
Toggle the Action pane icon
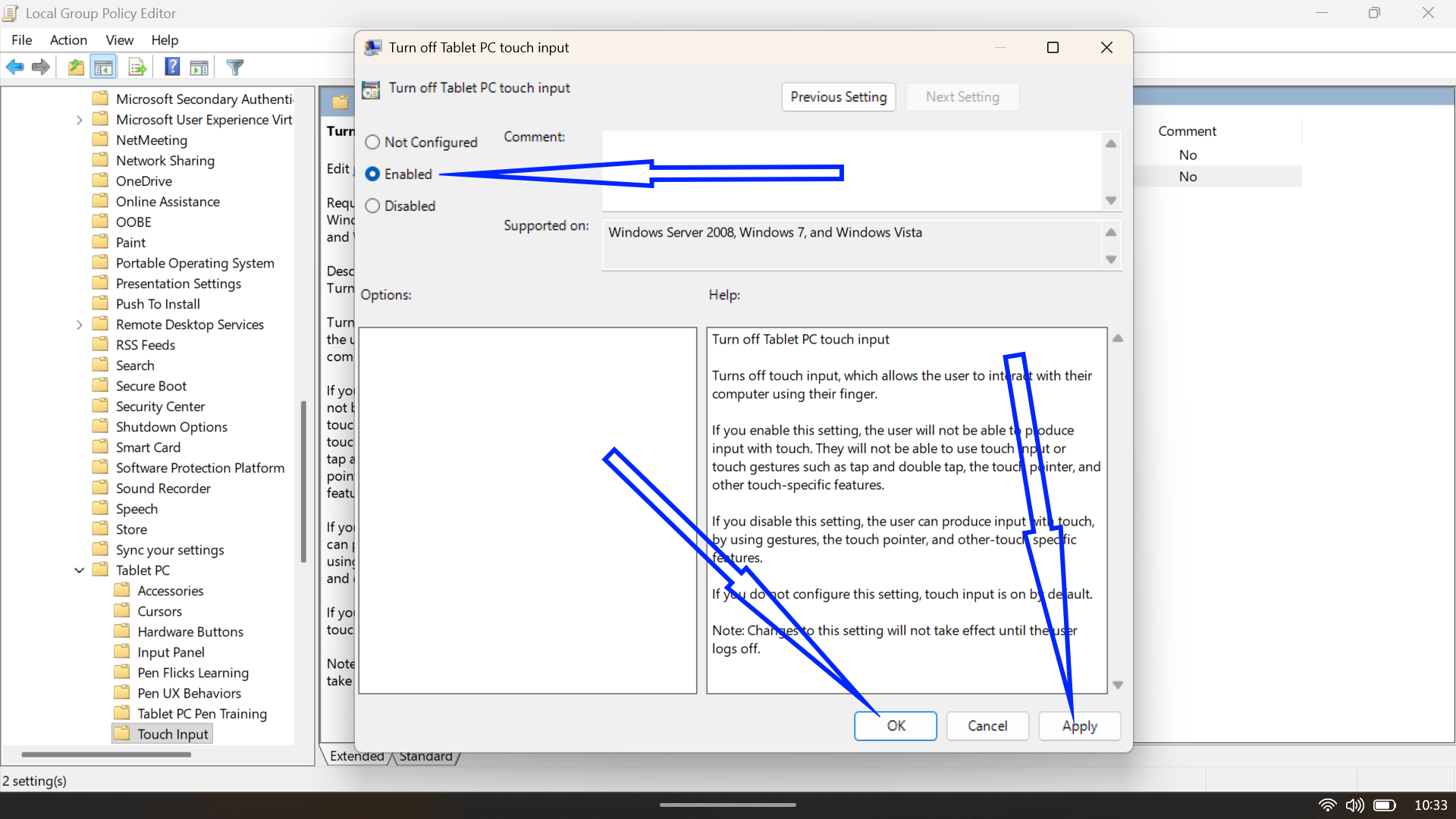pos(199,67)
